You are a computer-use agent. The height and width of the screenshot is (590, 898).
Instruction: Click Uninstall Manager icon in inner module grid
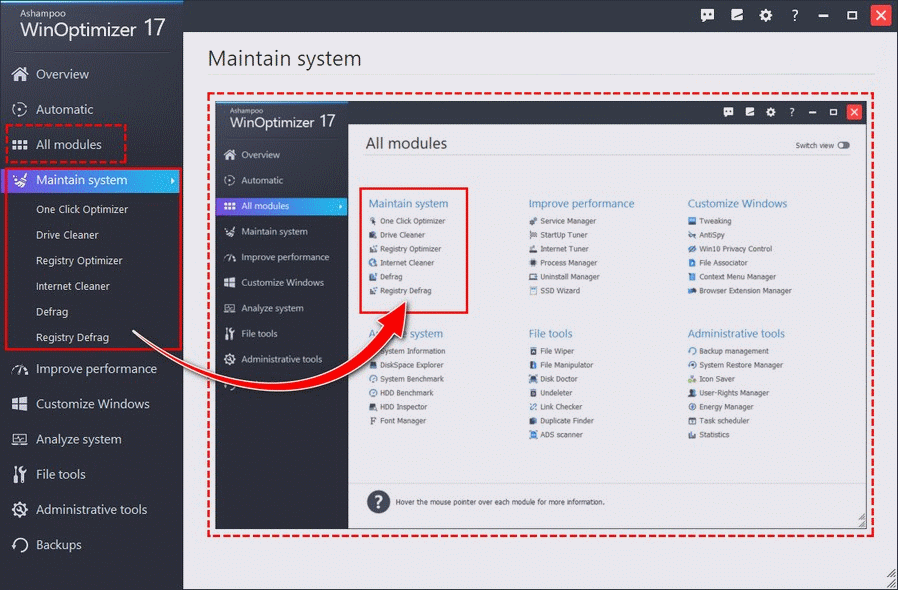pyautogui.click(x=533, y=277)
